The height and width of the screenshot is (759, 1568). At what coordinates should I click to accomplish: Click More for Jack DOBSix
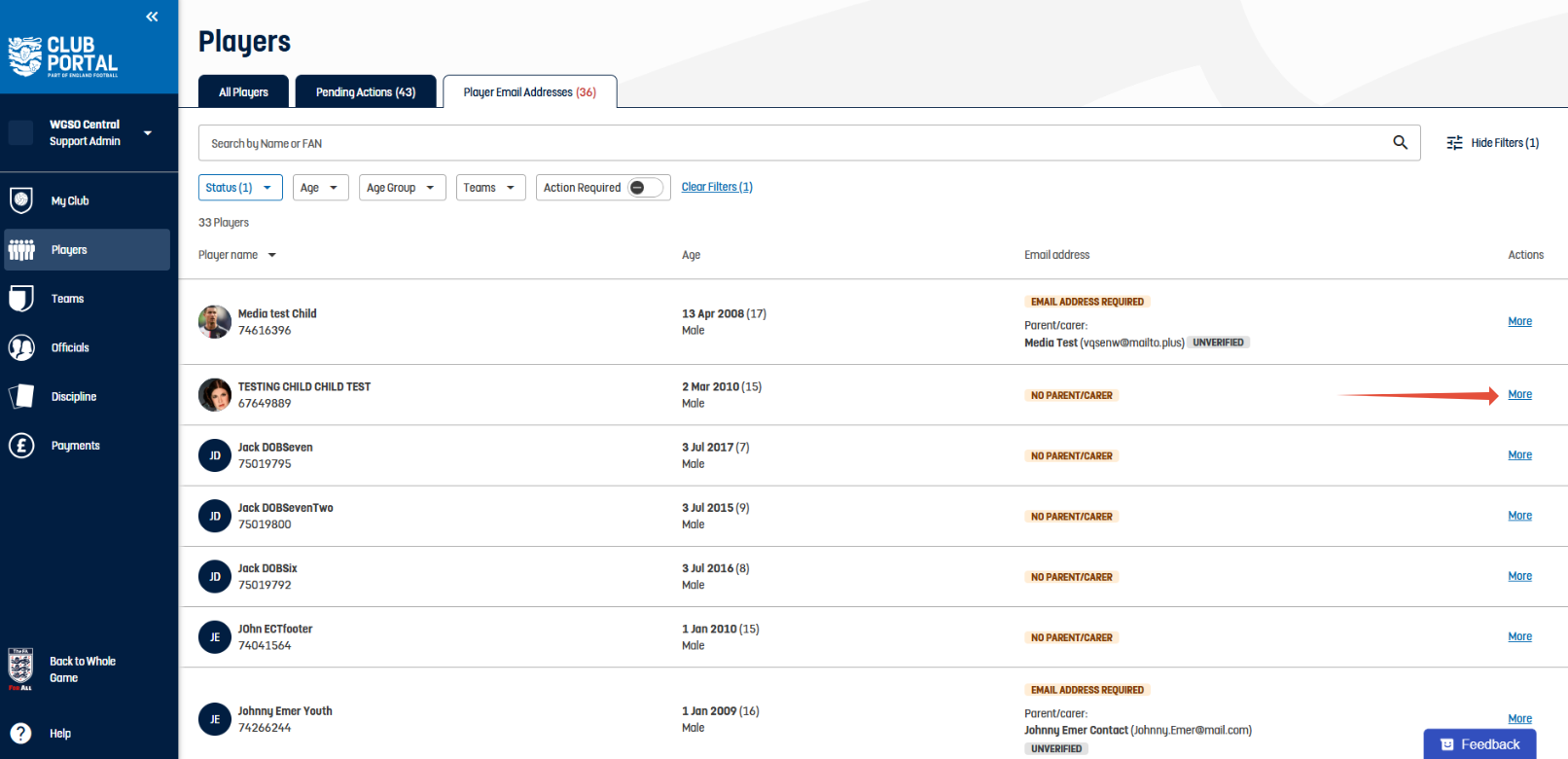[x=1519, y=576]
